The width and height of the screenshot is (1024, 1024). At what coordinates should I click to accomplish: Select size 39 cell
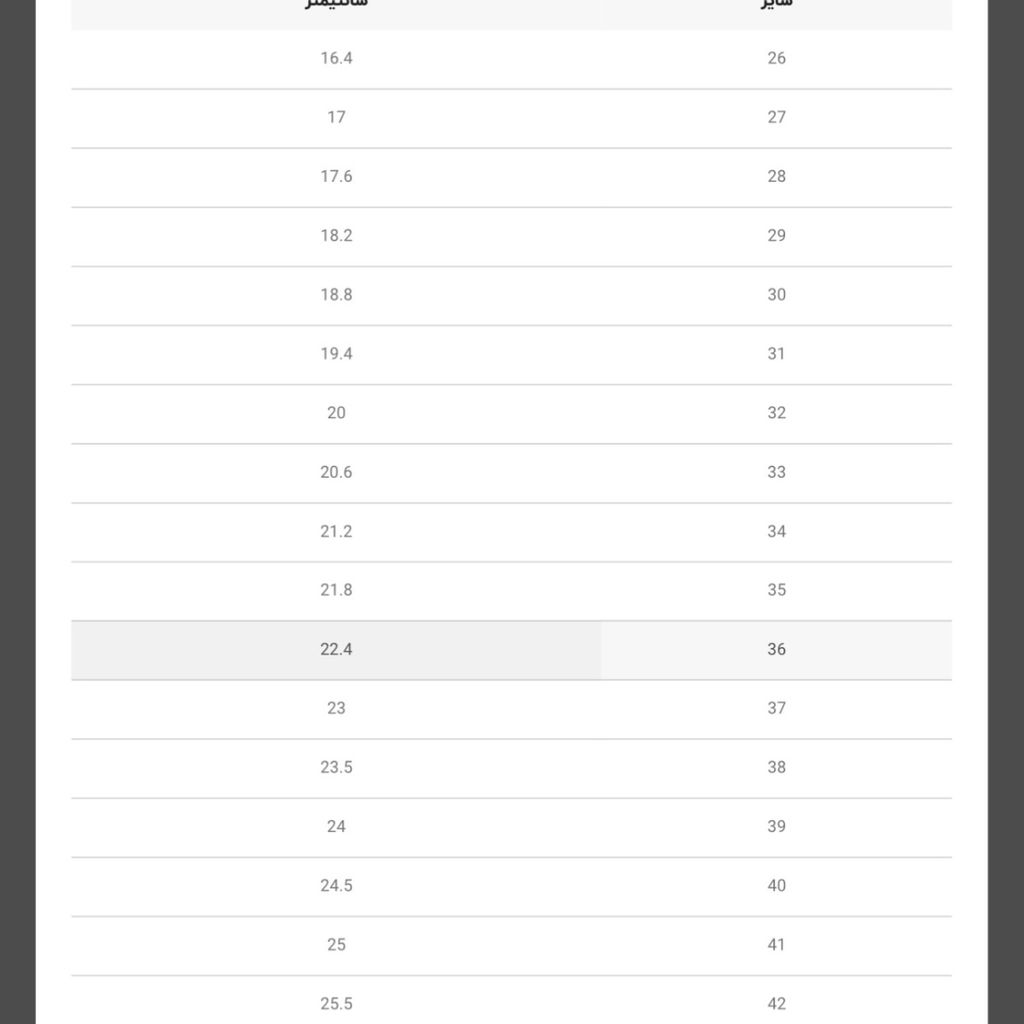tap(776, 827)
